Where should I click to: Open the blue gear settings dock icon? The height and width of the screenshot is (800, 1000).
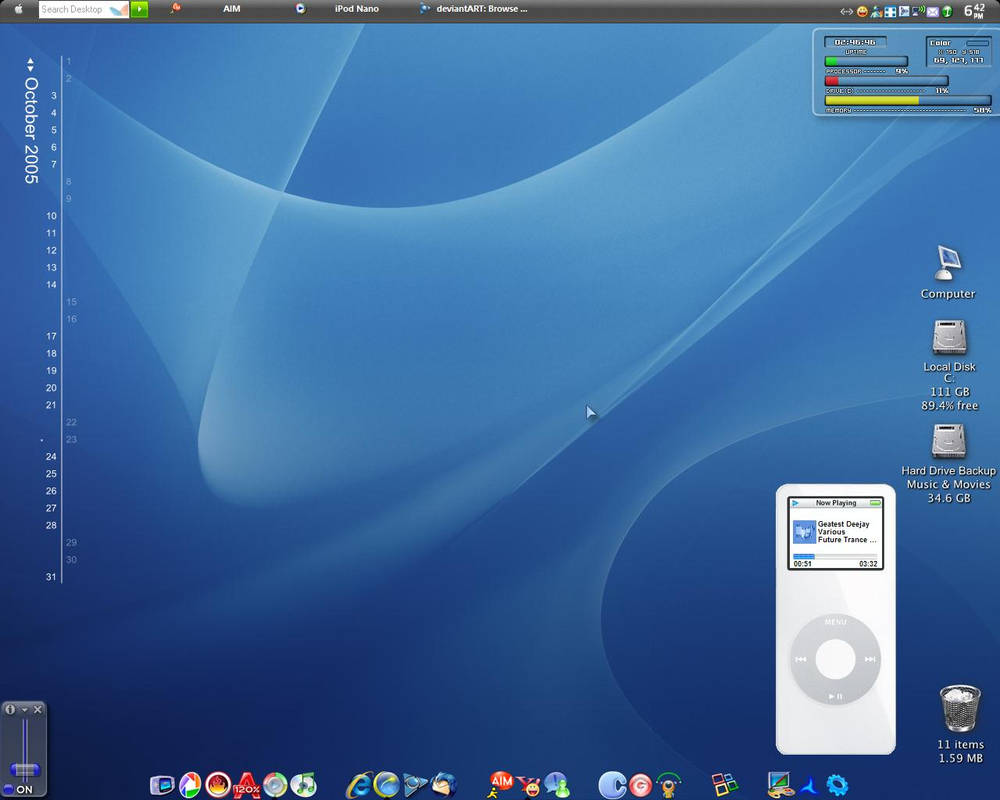pos(837,785)
